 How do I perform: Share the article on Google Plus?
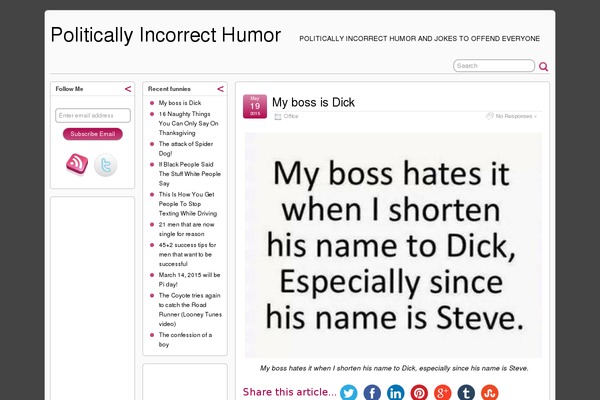(443, 392)
